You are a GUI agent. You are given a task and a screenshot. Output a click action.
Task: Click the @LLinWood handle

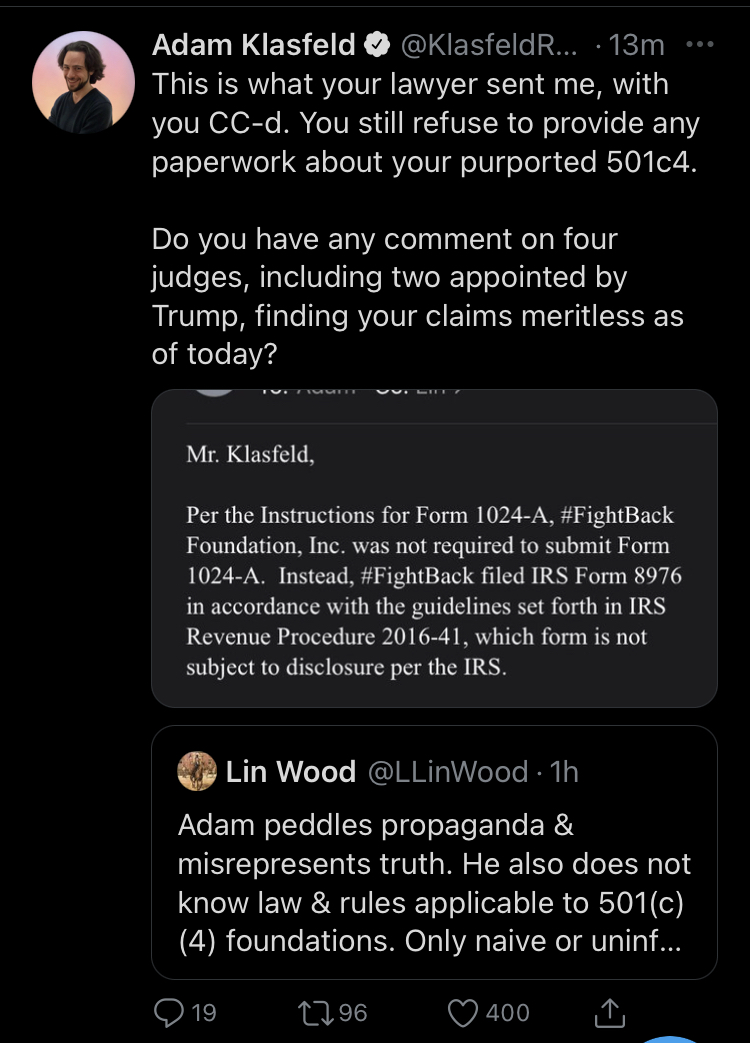(446, 771)
